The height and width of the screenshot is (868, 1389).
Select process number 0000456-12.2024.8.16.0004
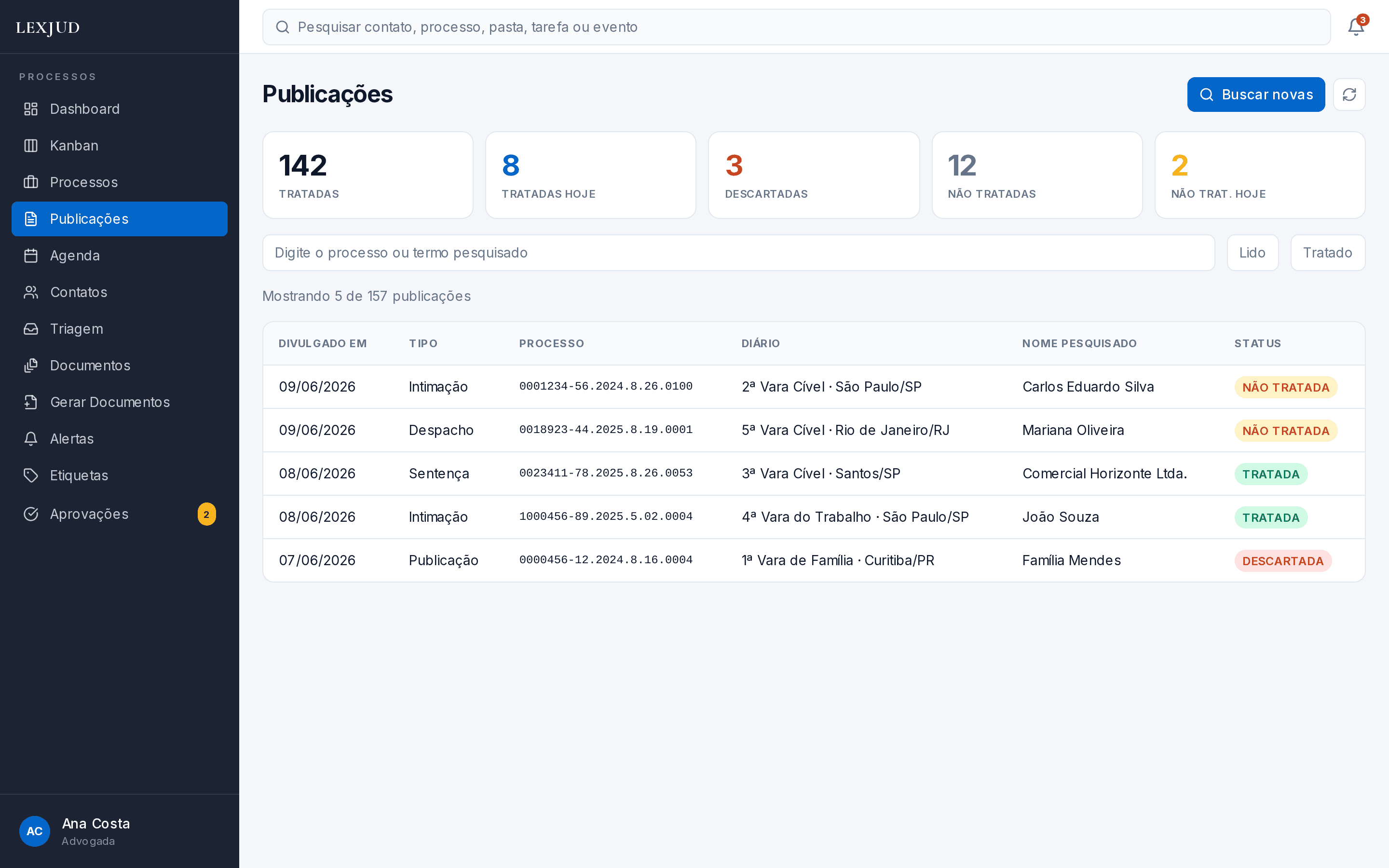click(606, 560)
